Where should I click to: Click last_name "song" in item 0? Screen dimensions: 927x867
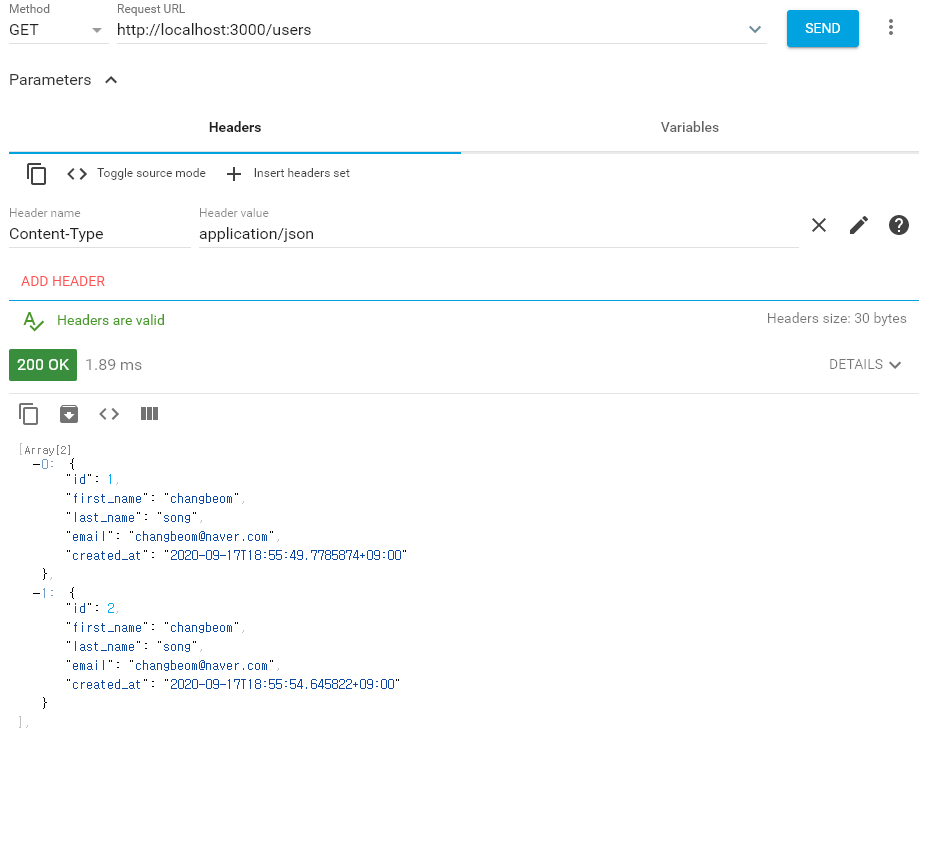pos(177,518)
